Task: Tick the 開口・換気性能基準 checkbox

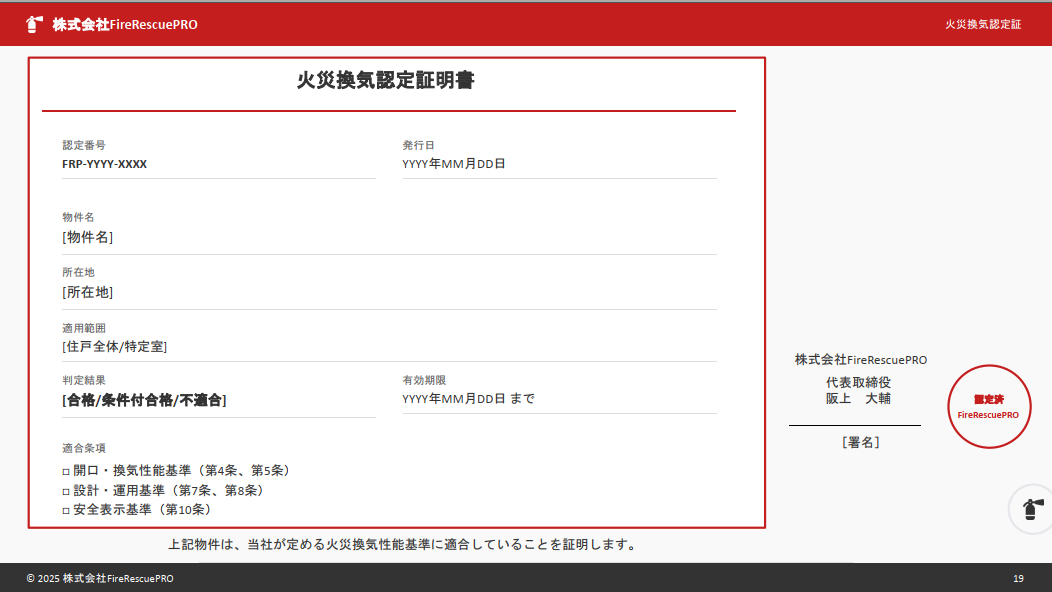Action: [x=66, y=471]
